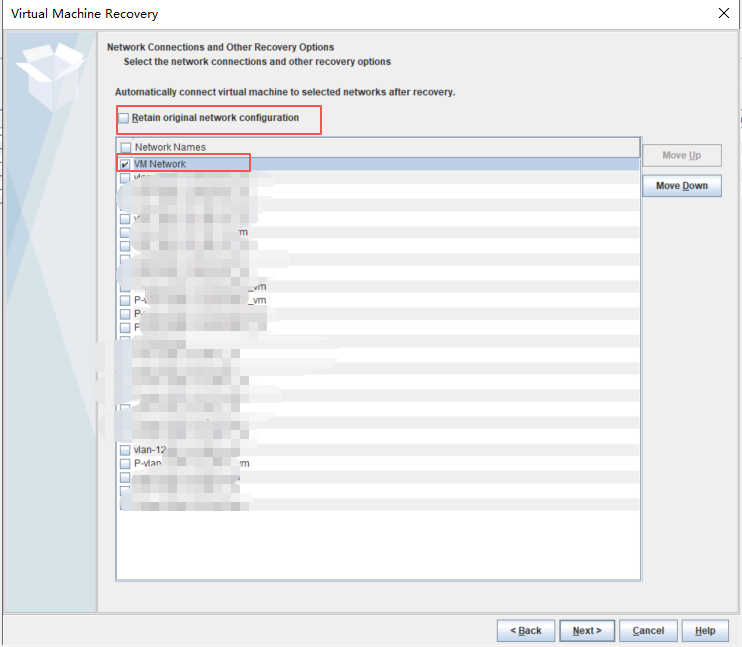742x647 pixels.
Task: Check the vlan-12 network checkbox
Action: [x=125, y=450]
